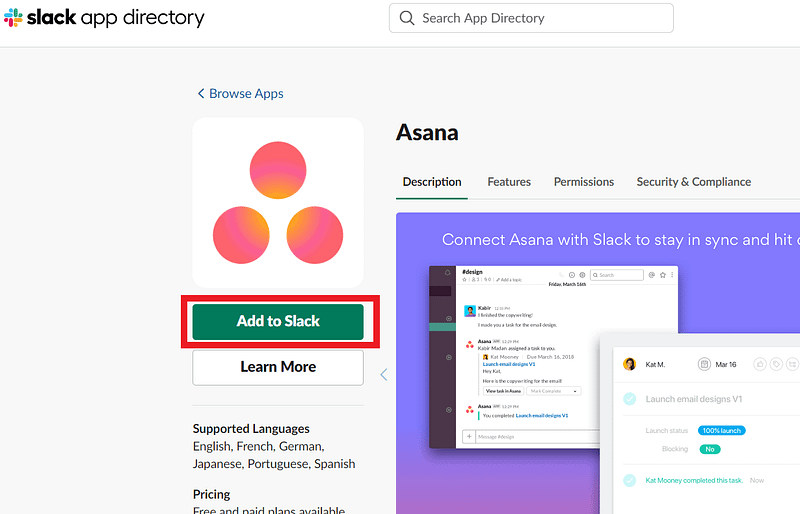Click the star icon in screenshot header
The height and width of the screenshot is (514, 800).
[663, 275]
